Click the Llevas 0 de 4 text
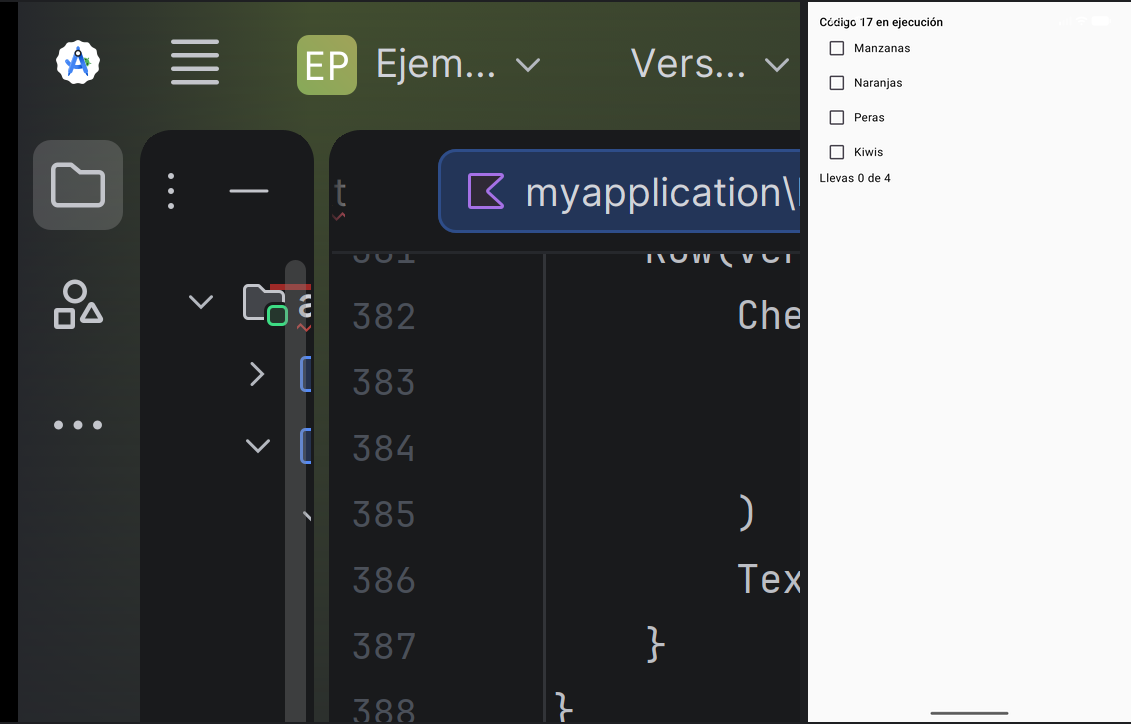This screenshot has height=724, width=1131. pos(855,178)
